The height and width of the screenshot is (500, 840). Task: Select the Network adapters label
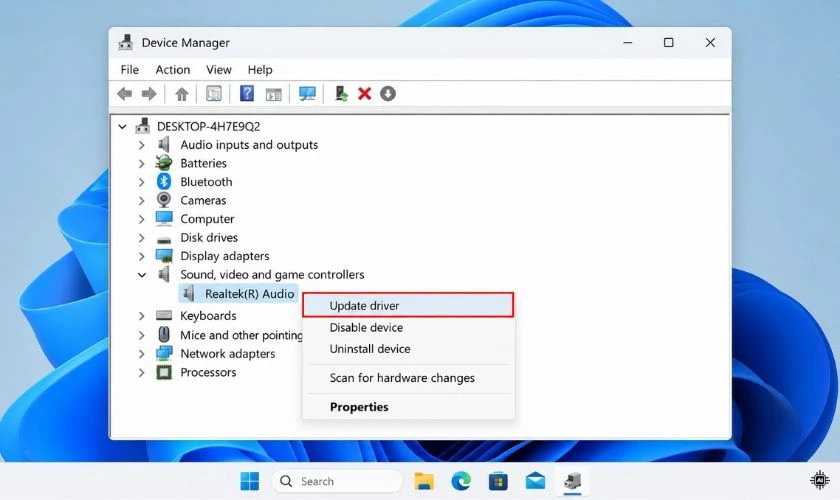point(228,354)
